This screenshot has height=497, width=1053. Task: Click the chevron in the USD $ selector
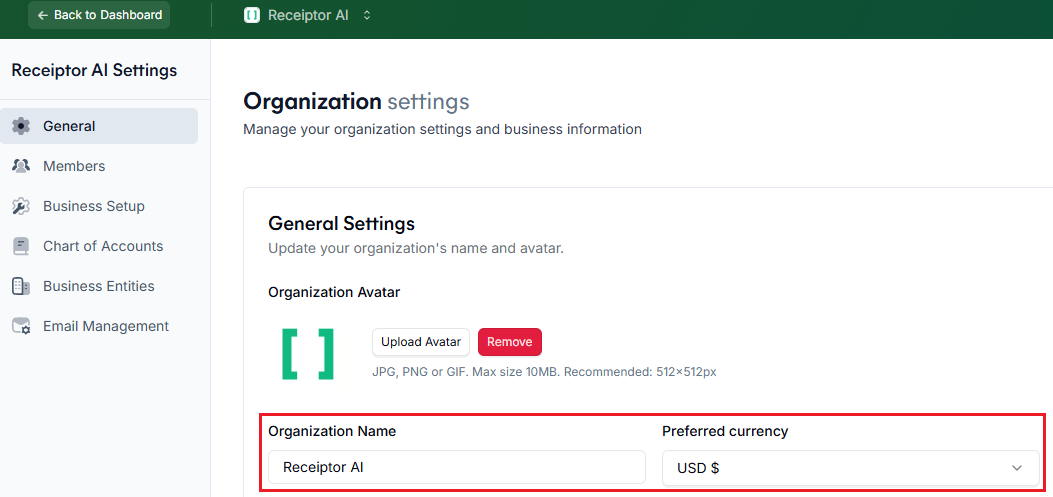click(x=1017, y=467)
